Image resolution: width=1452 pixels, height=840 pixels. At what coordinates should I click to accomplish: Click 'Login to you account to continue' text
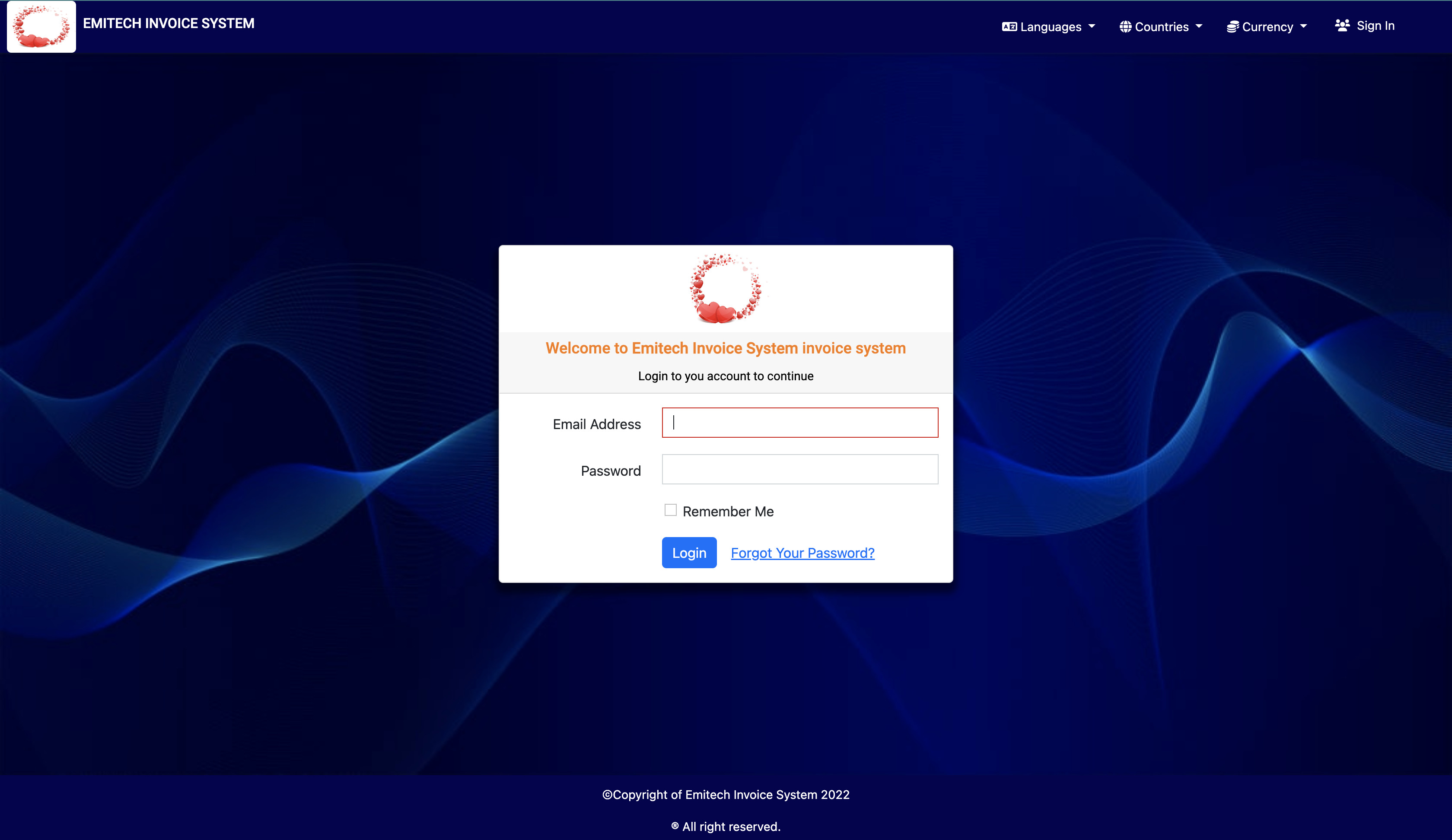point(726,376)
